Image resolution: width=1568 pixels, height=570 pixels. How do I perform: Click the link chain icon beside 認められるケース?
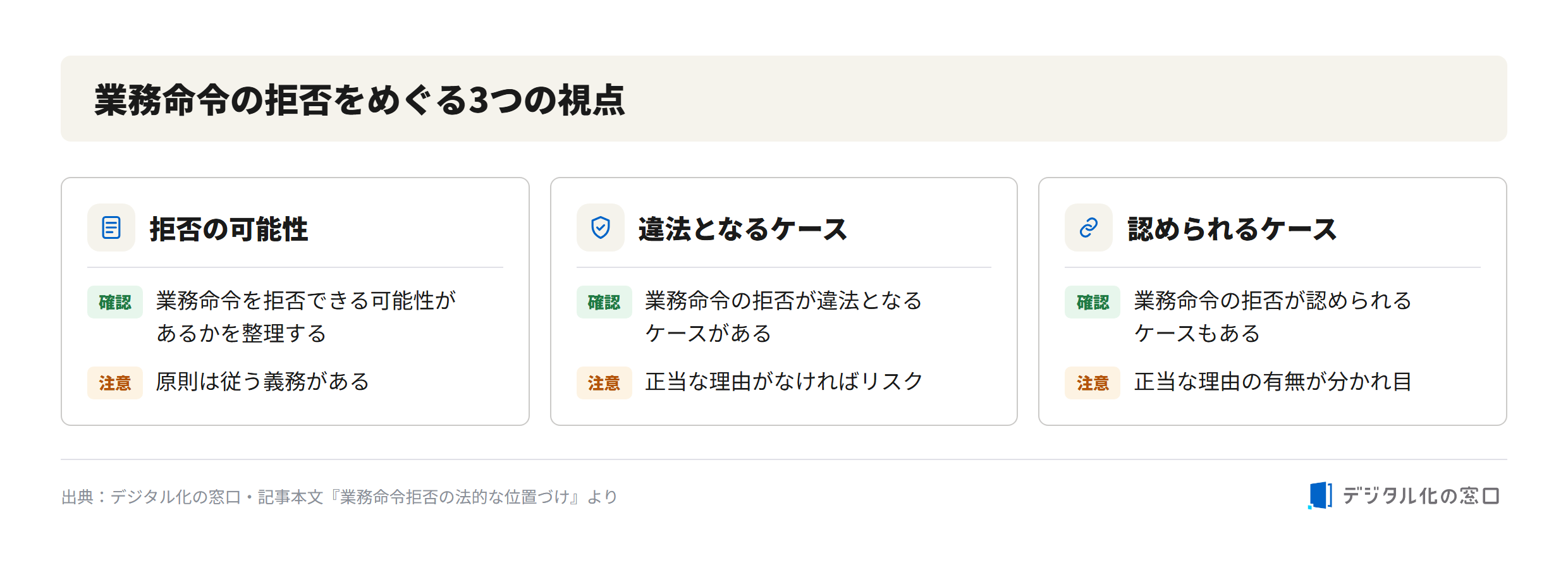coord(1089,227)
